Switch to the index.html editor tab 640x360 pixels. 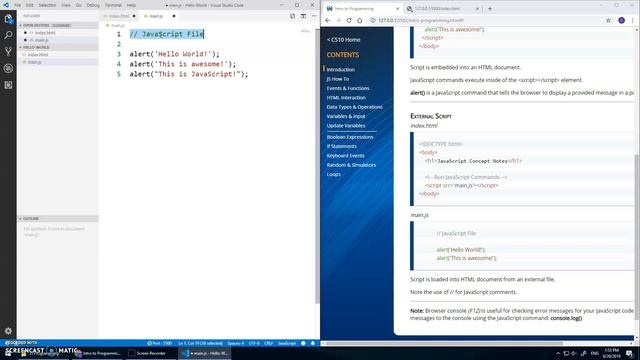(x=119, y=16)
